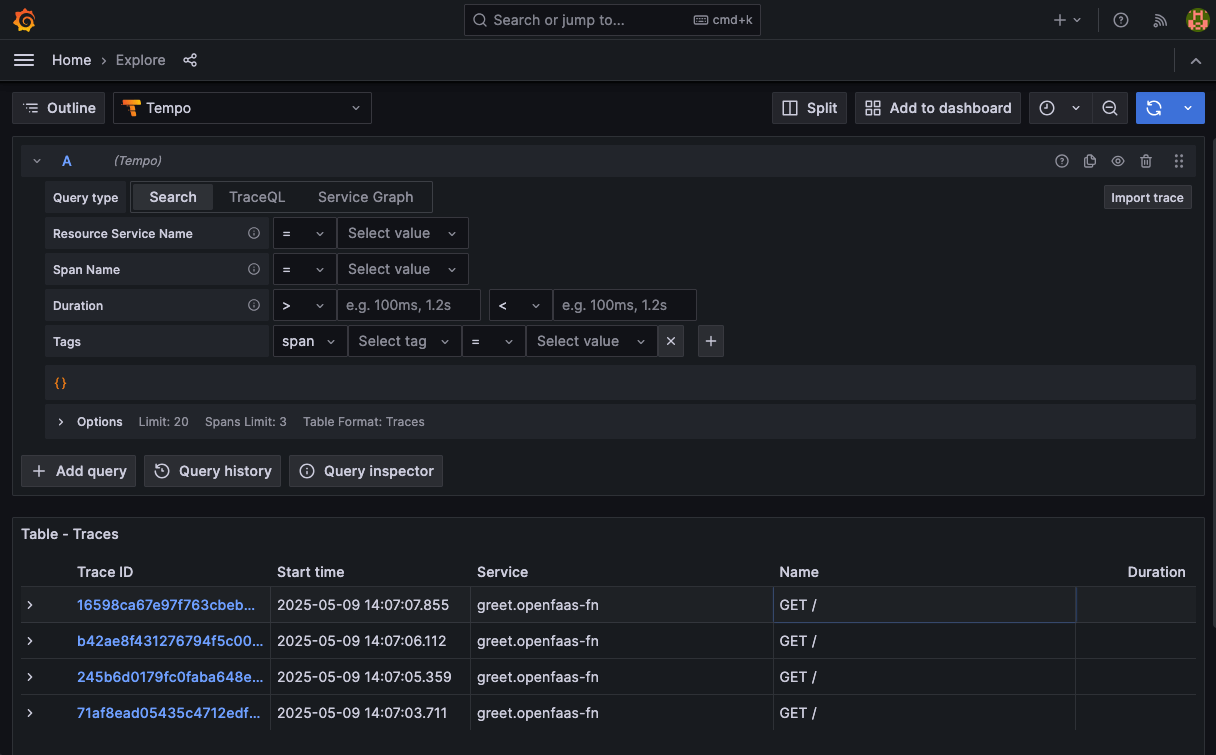This screenshot has width=1216, height=755.
Task: Click the maximum duration input field
Action: coord(625,305)
